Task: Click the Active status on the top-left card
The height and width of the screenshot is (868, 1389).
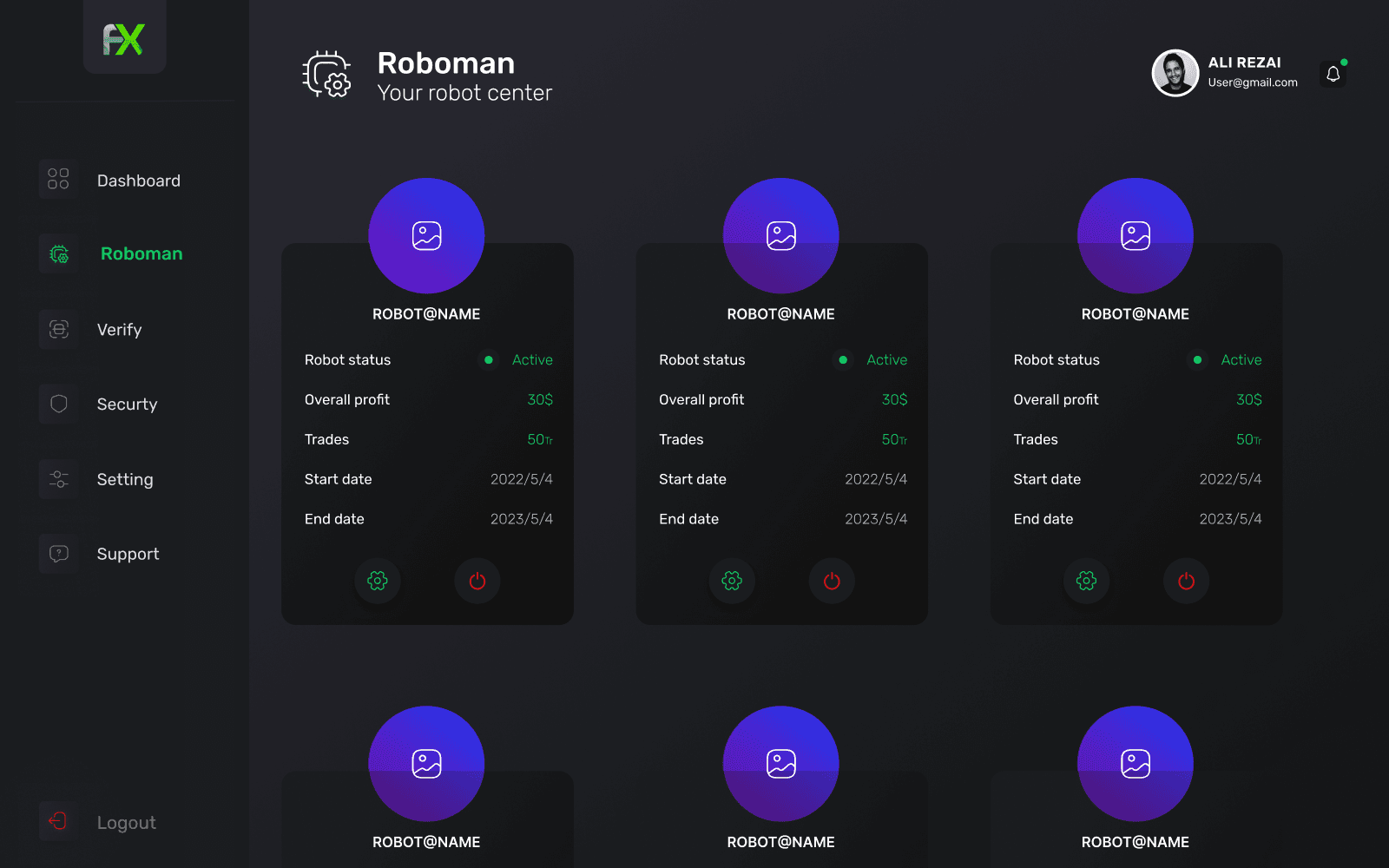Action: (532, 359)
